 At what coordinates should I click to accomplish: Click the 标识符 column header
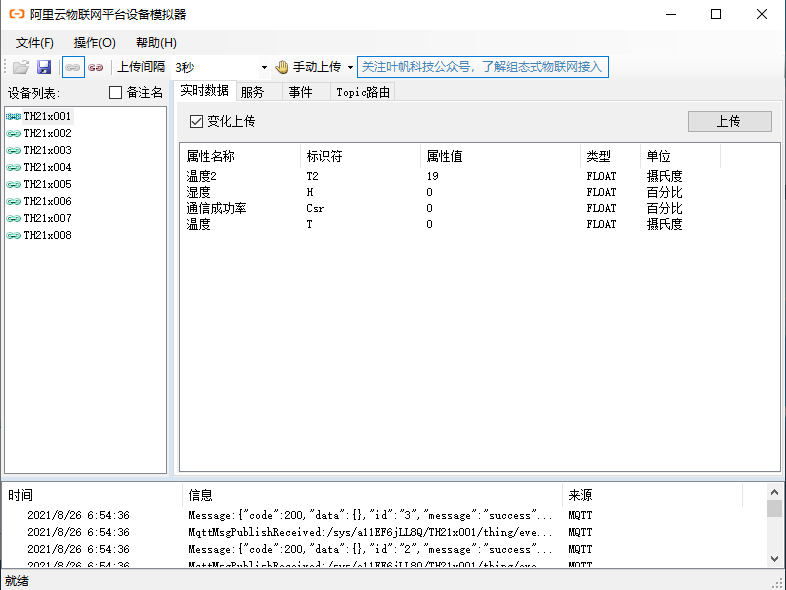(x=360, y=156)
